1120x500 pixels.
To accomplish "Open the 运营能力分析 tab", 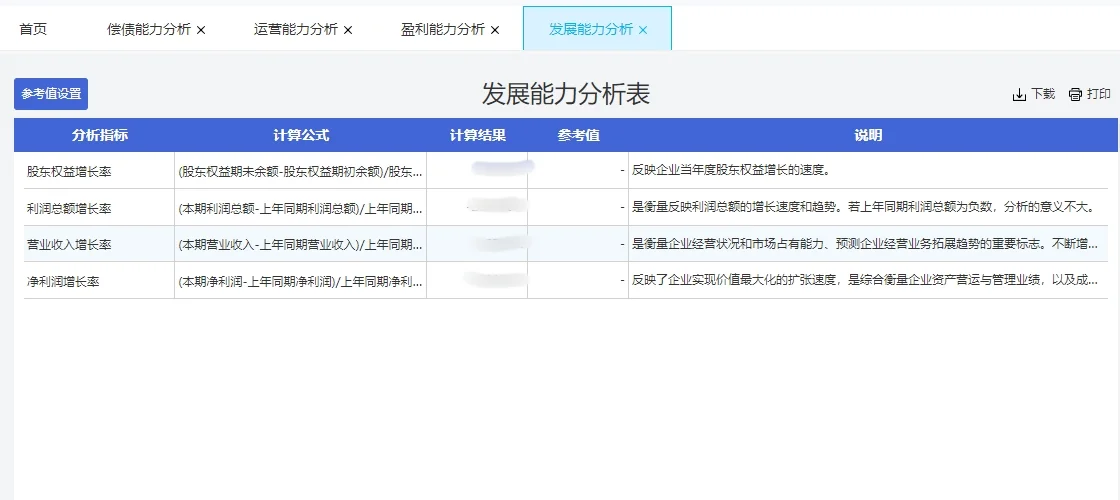I will (296, 29).
